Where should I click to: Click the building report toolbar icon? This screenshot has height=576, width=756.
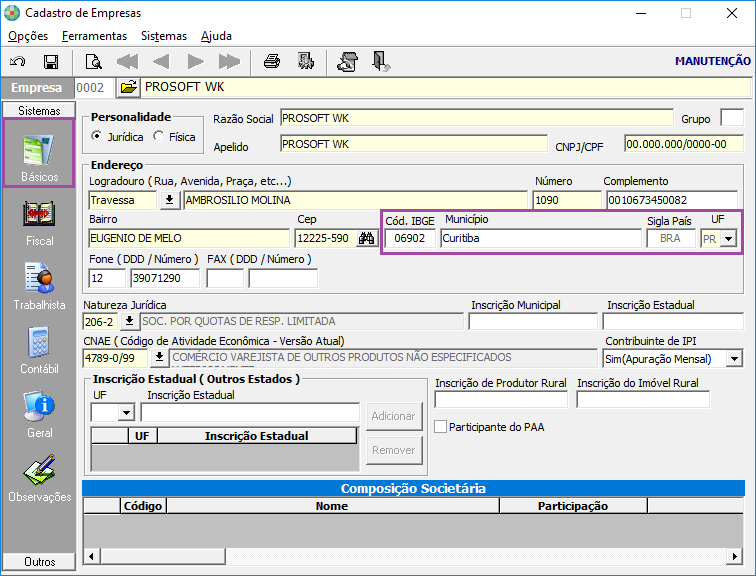point(306,61)
